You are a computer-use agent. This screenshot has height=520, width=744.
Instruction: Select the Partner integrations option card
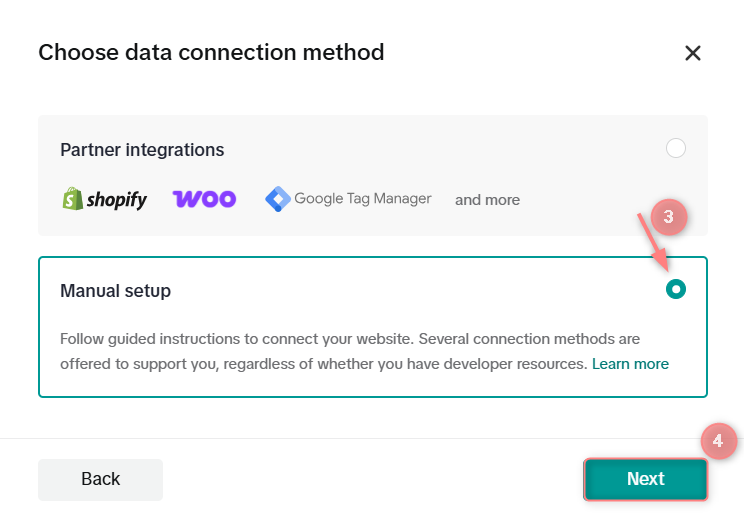373,175
